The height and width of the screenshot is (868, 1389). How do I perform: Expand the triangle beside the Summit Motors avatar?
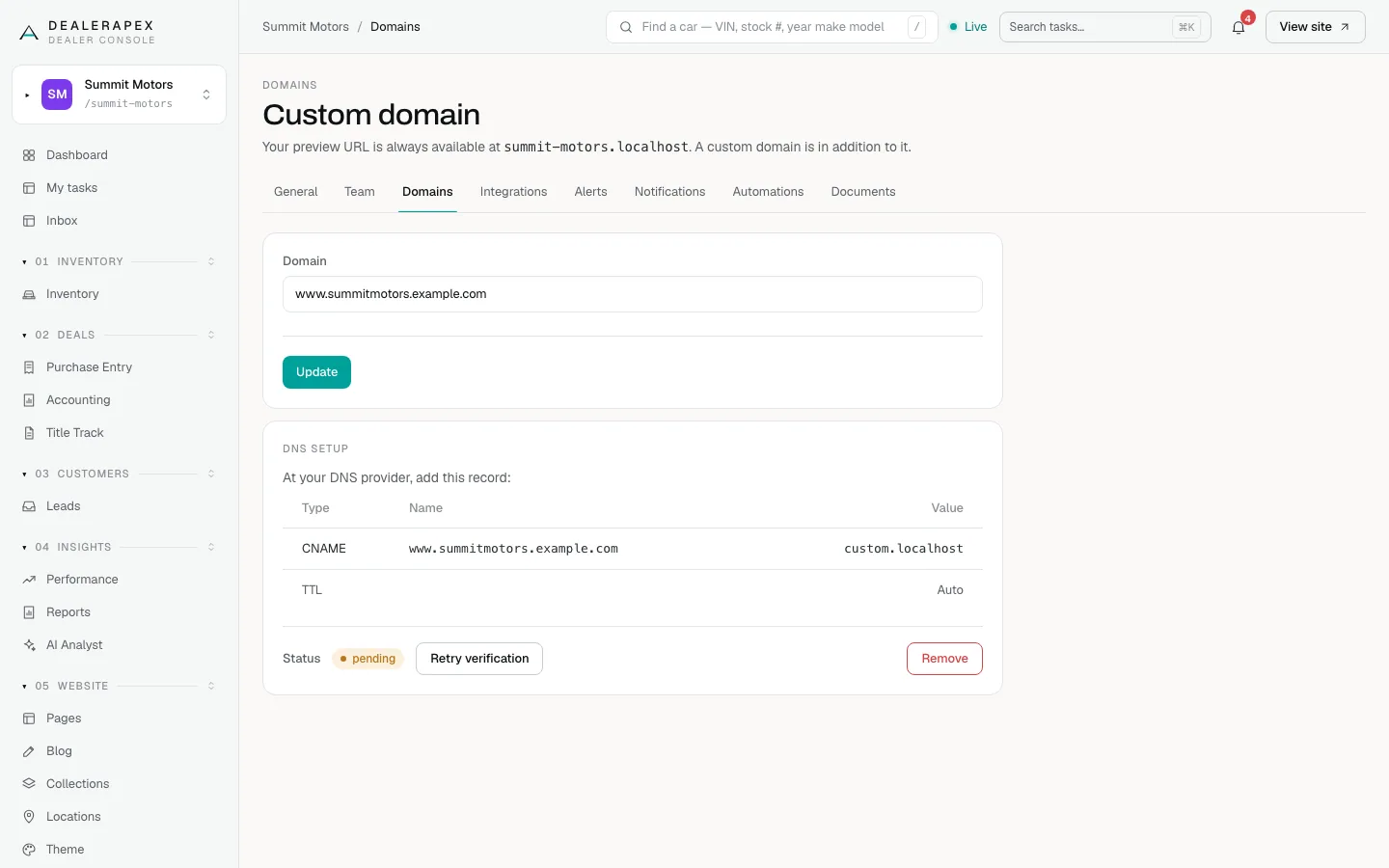pyautogui.click(x=27, y=95)
